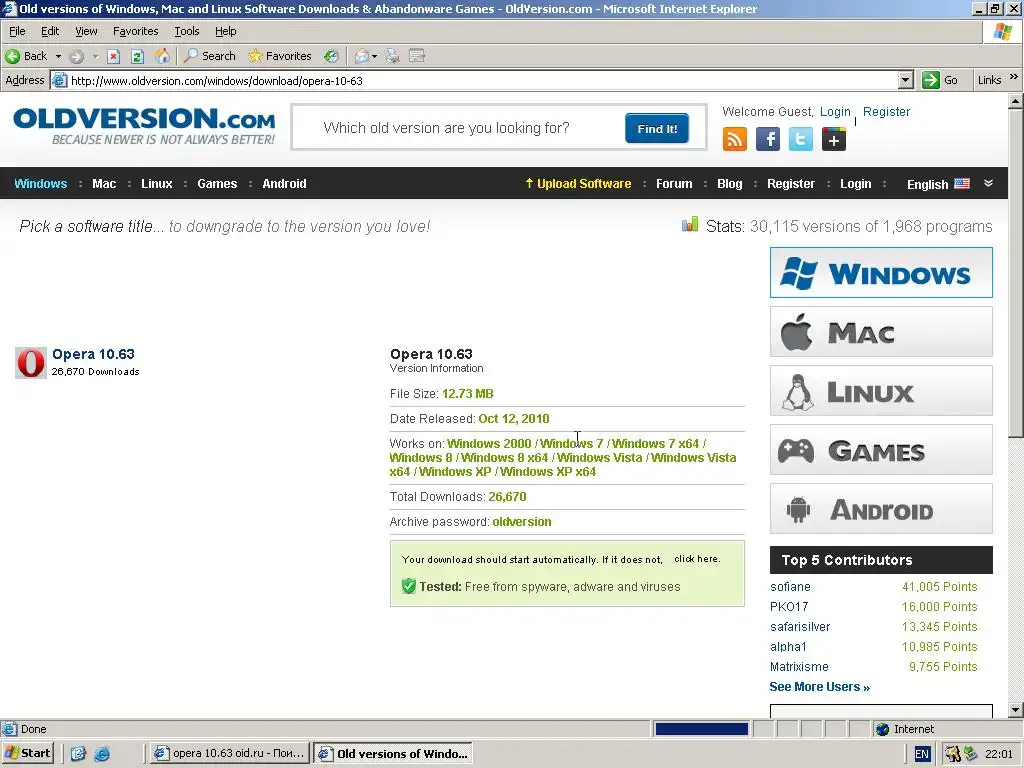Click Register link beside Welcome Guest
This screenshot has width=1024, height=768.
[x=886, y=112]
